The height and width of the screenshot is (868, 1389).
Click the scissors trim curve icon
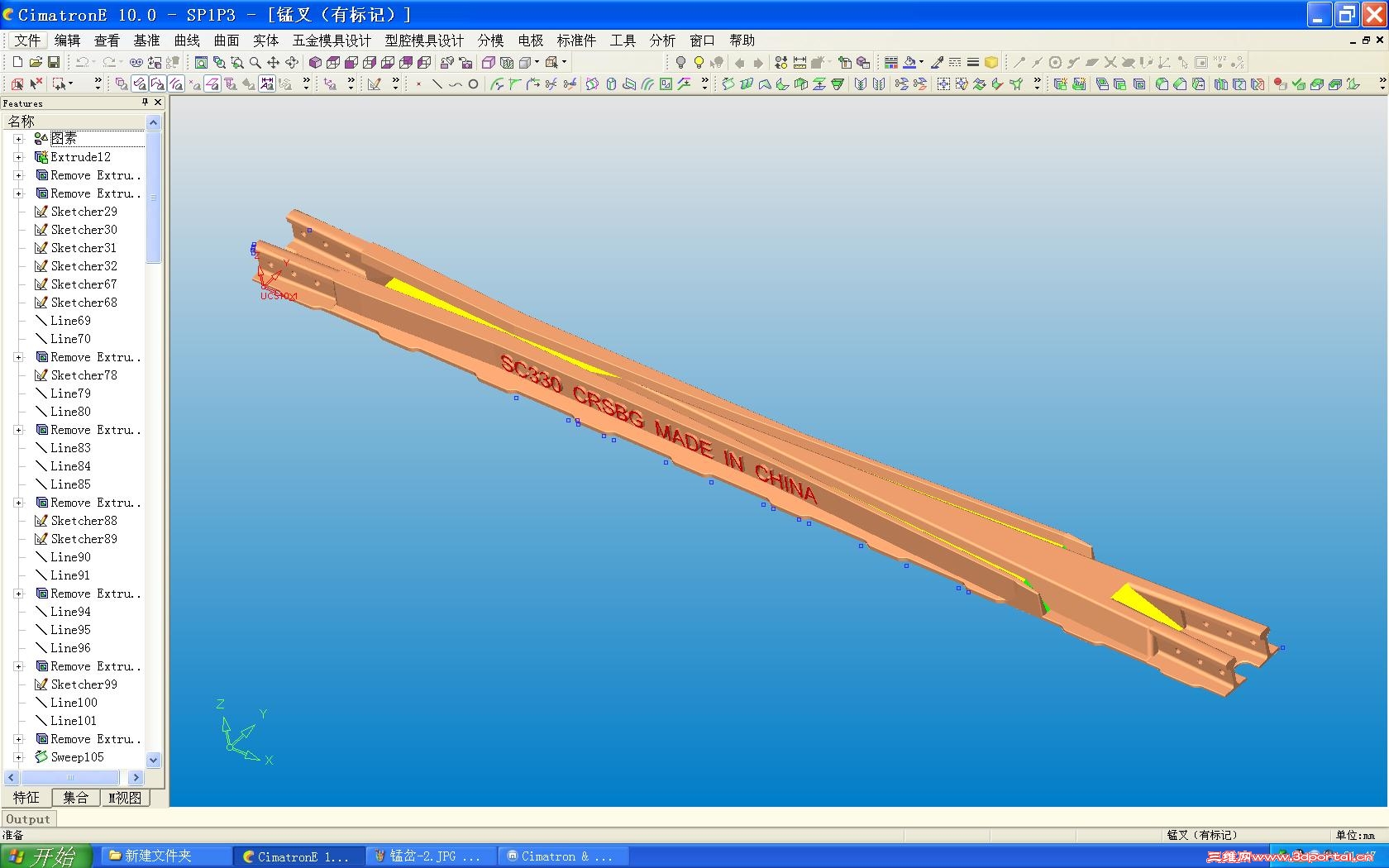point(551,83)
